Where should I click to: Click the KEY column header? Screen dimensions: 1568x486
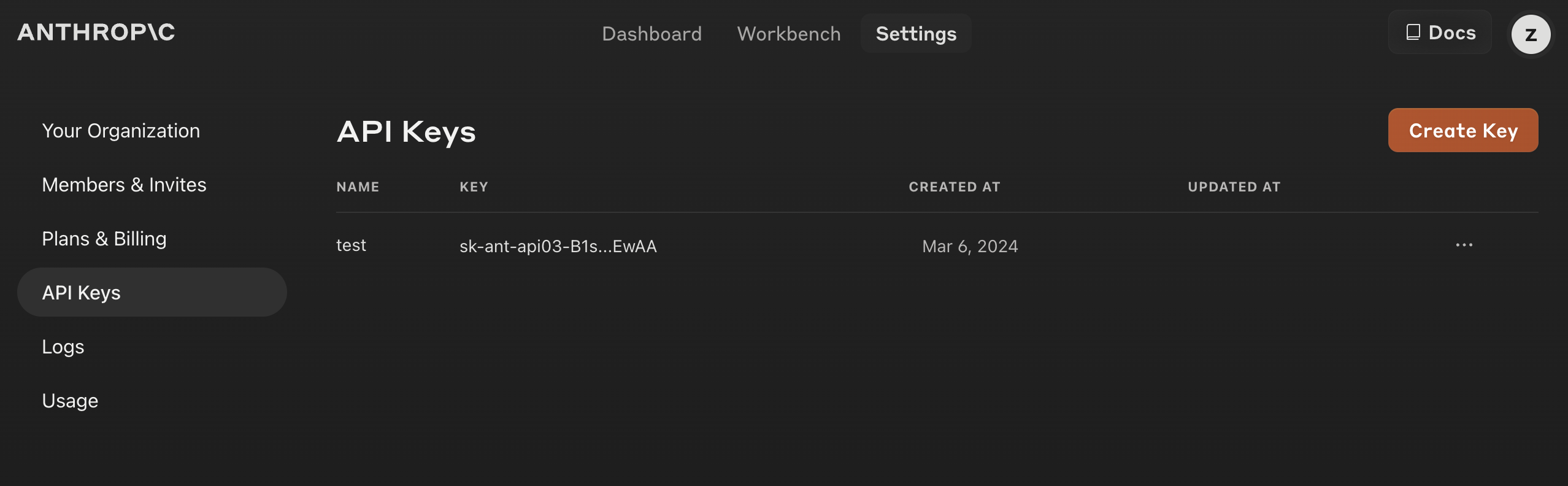tap(474, 187)
